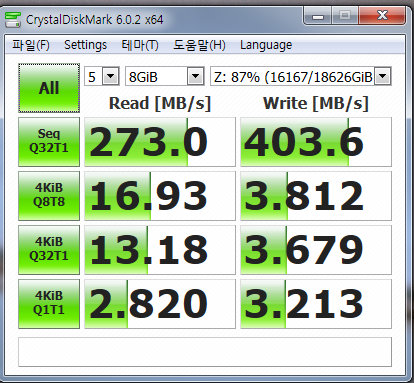Run all benchmarks with All button
The height and width of the screenshot is (383, 414).
click(49, 88)
